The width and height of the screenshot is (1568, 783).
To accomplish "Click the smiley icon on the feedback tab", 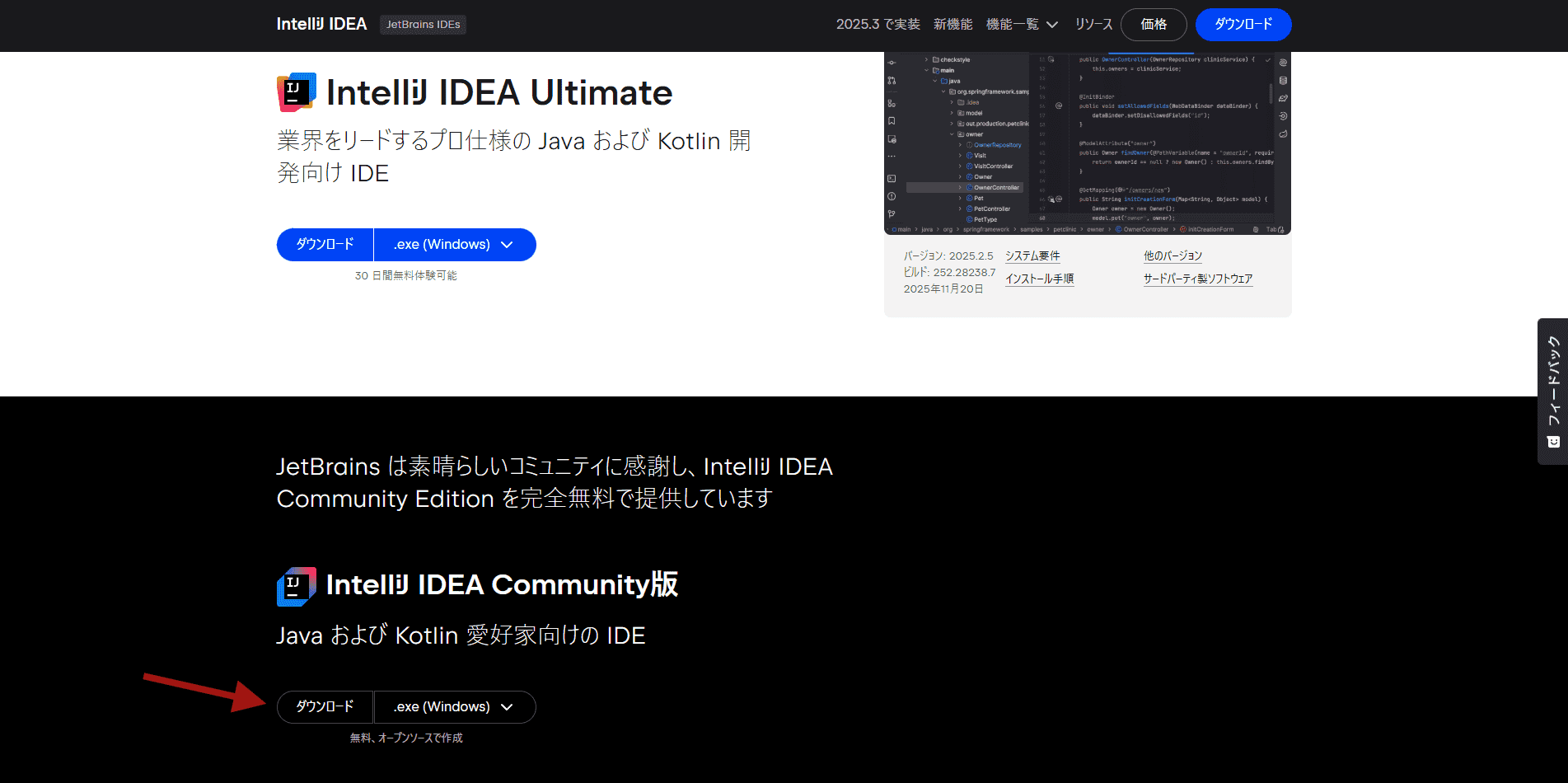I will [1553, 442].
